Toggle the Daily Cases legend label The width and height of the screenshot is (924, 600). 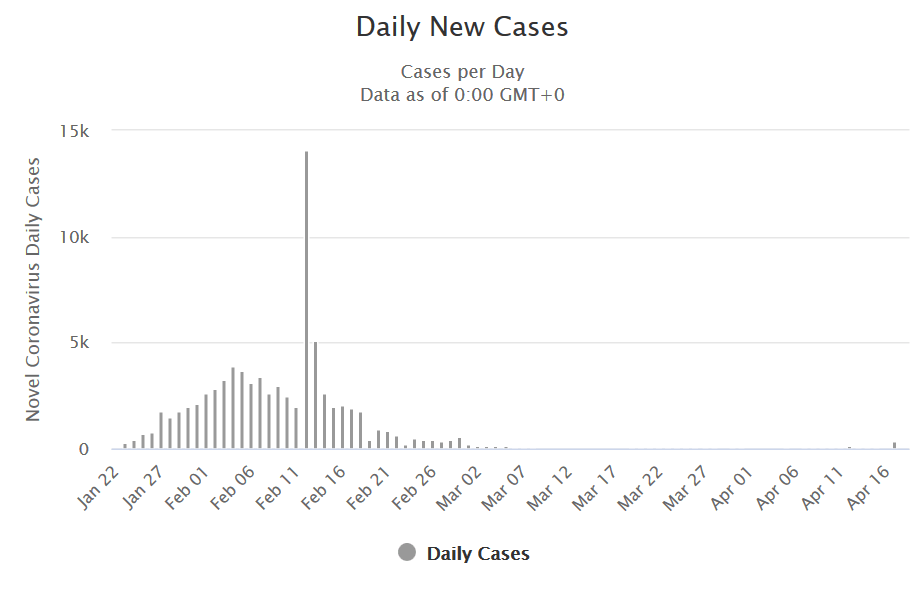478,553
